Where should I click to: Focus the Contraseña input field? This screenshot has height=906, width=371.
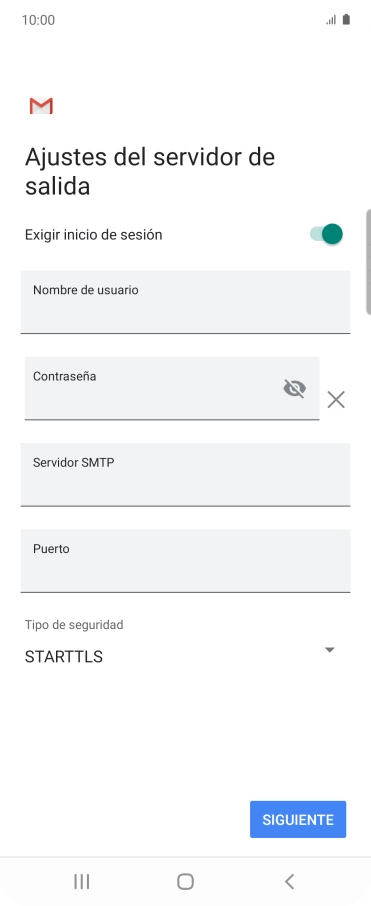point(172,388)
